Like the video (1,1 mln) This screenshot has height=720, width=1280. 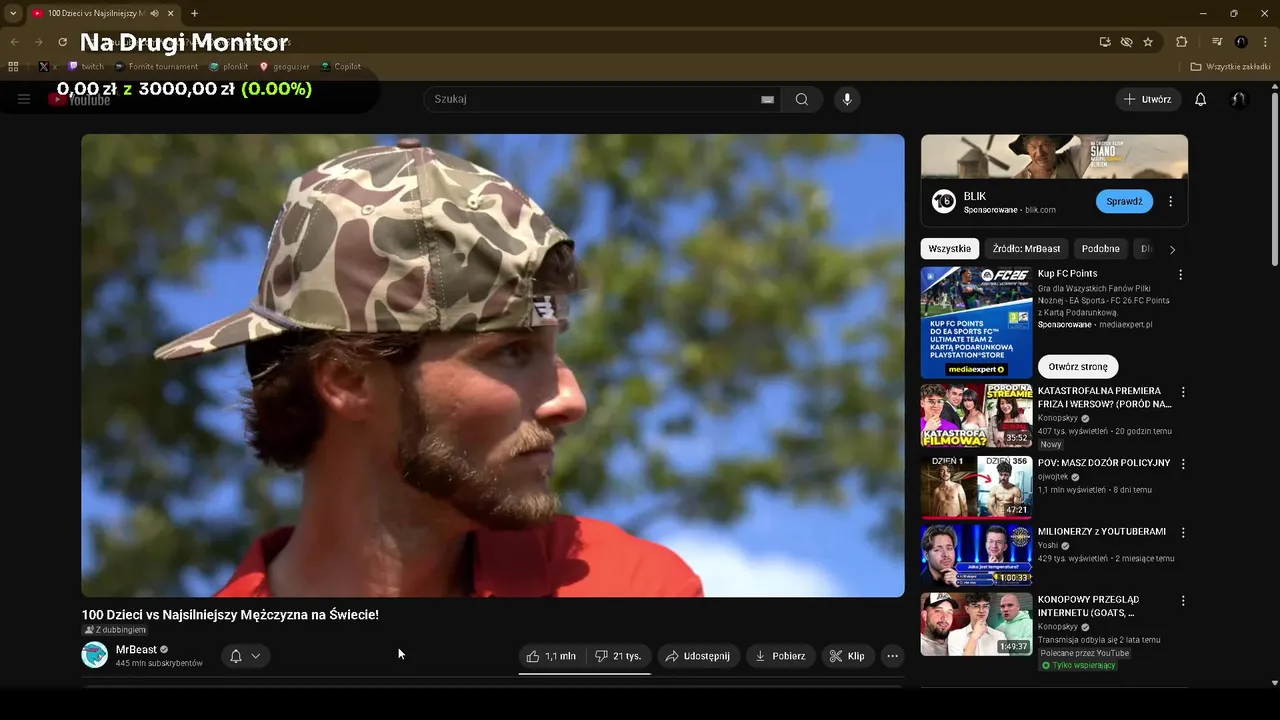(551, 656)
